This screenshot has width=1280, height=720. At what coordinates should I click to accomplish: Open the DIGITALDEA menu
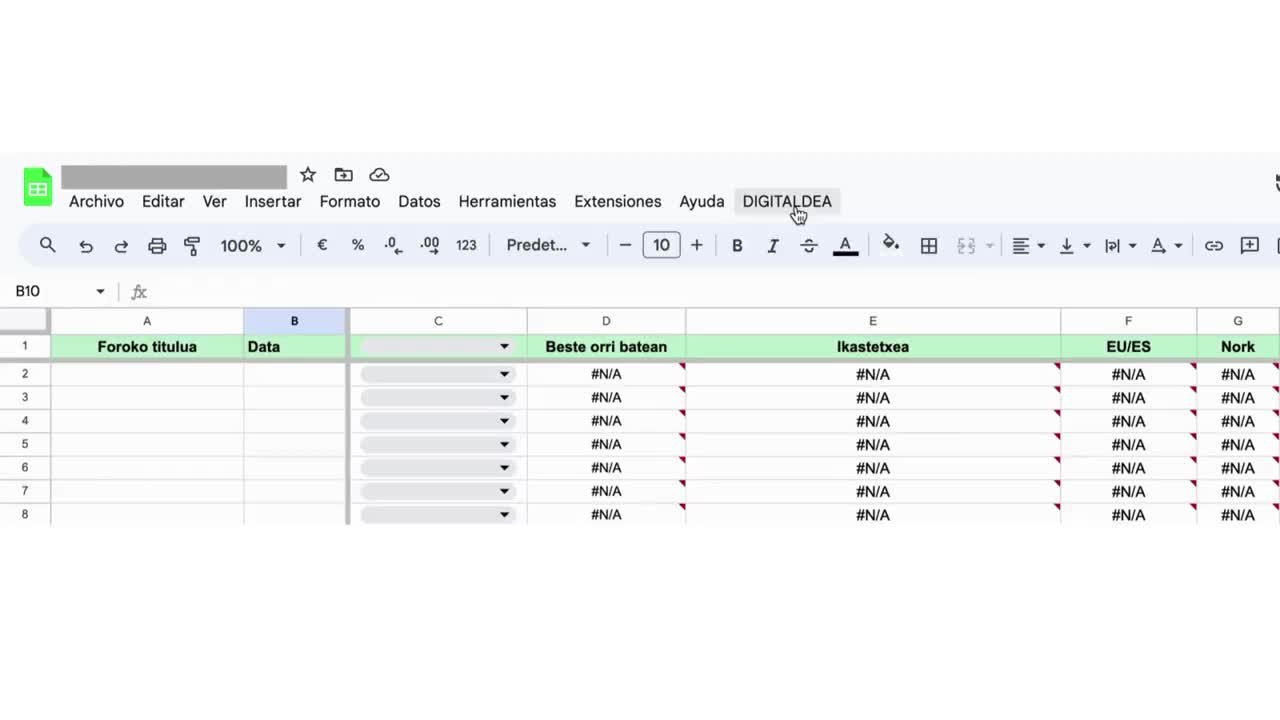pos(787,201)
